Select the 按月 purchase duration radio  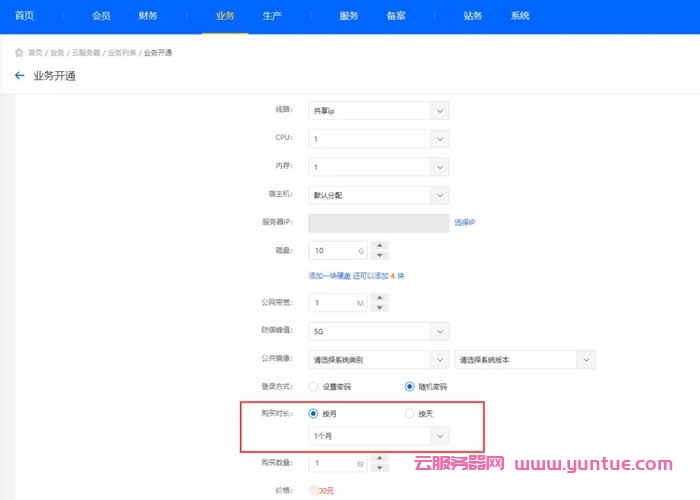coord(314,413)
